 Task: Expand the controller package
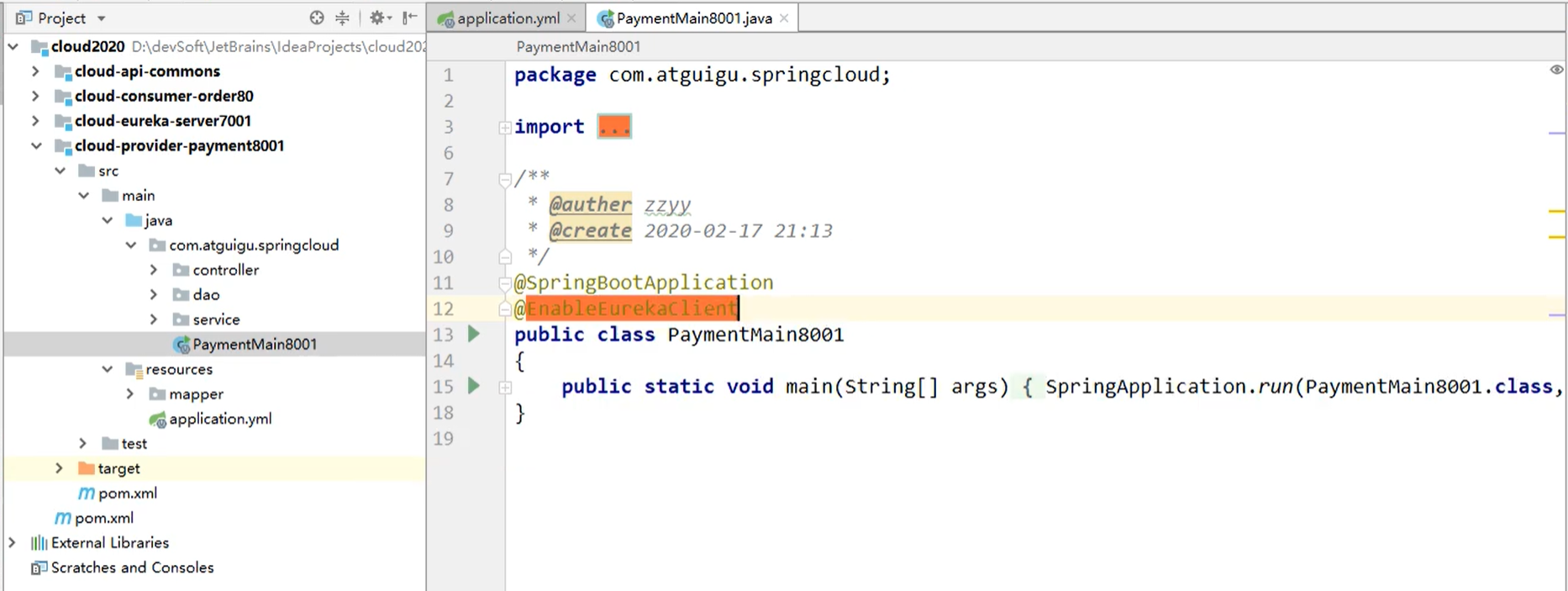(153, 270)
